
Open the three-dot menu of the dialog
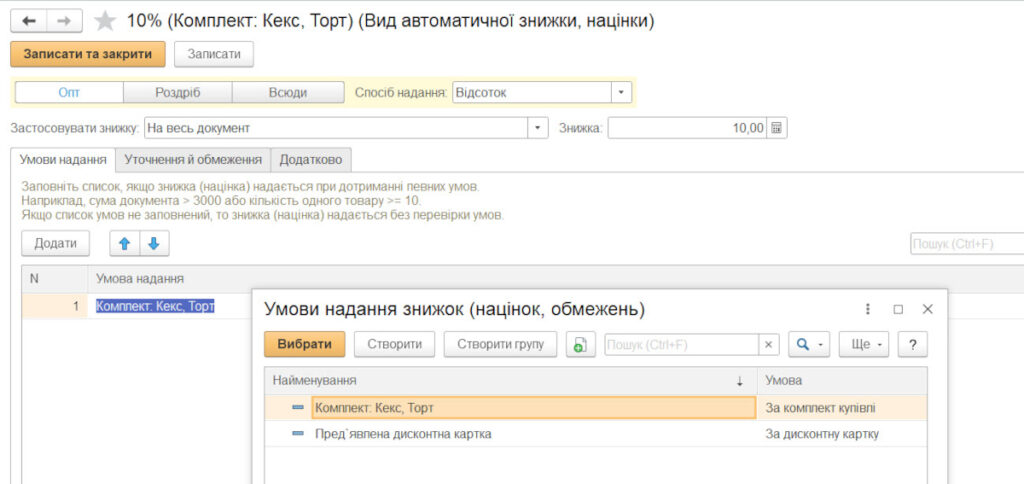pos(868,310)
